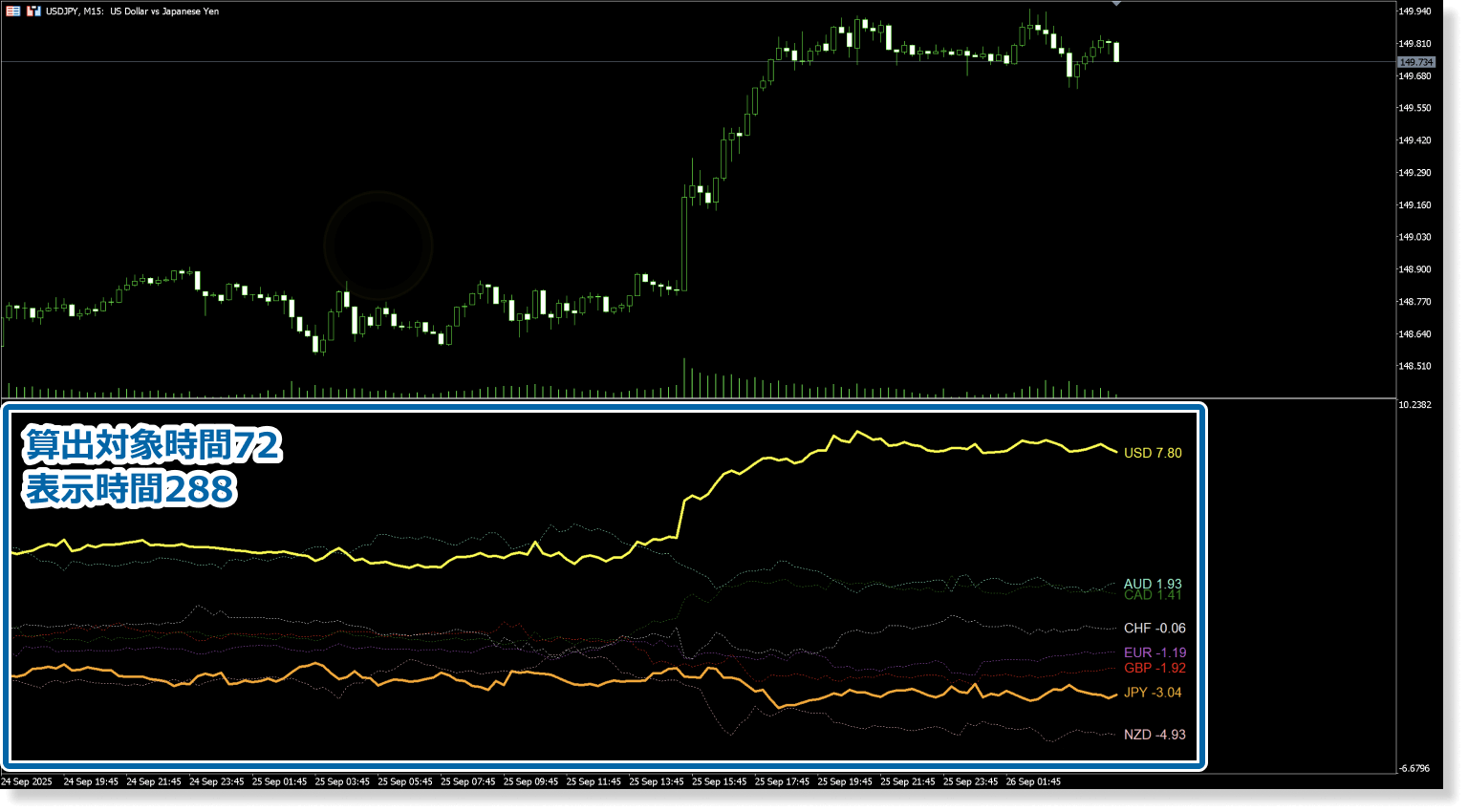Screen dimensions: 1468x812
Task: Select the GBP -1.92 strength label
Action: tap(1155, 668)
